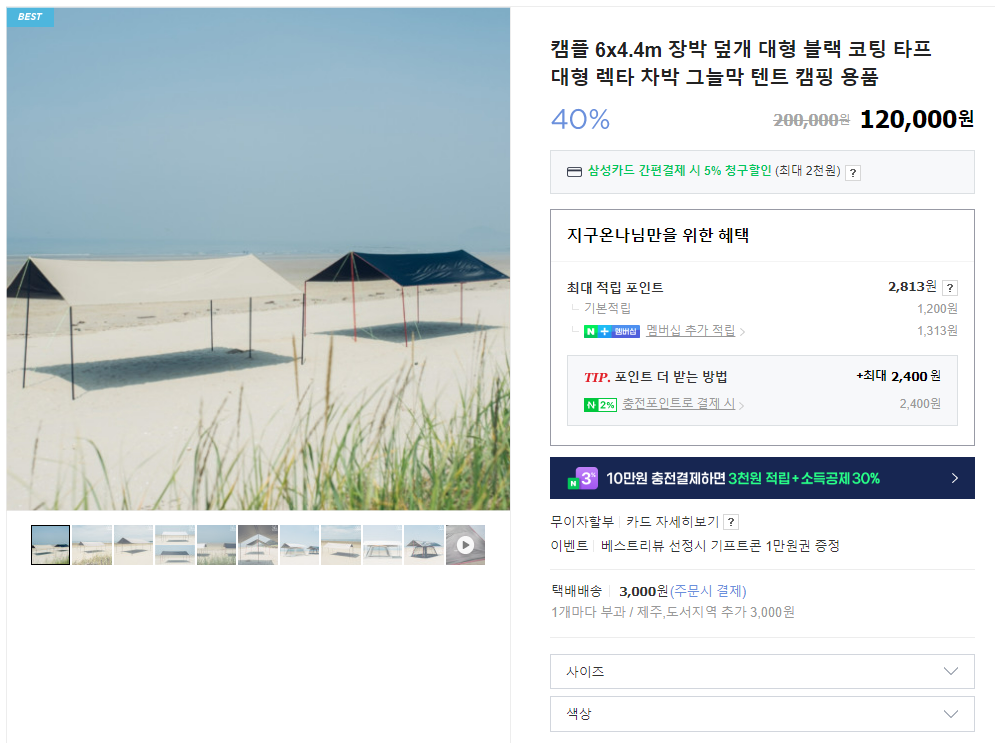This screenshot has height=743, width=995.
Task: Expand the 10만원 충전결제 banner arrow
Action: tap(954, 478)
